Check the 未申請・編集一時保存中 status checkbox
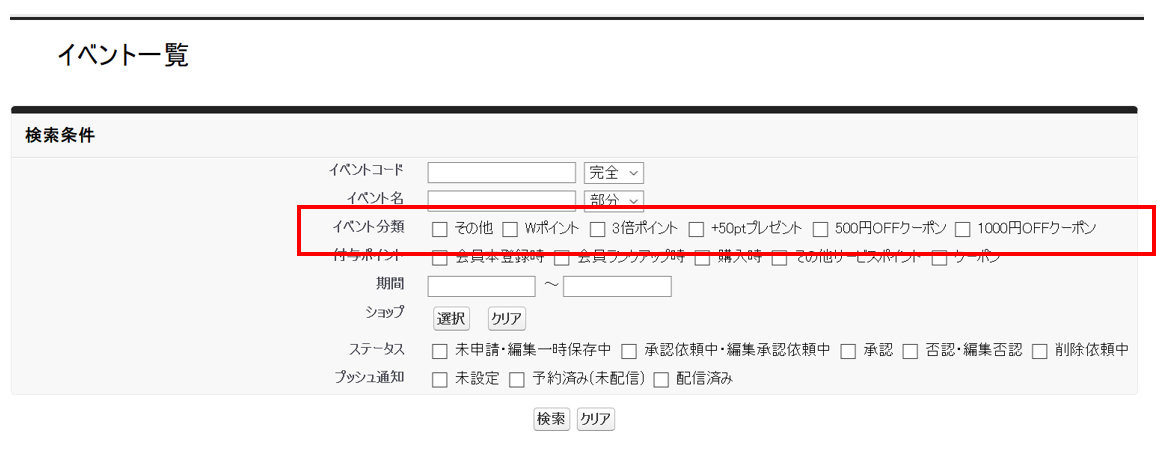The width and height of the screenshot is (1166, 455). coord(440,351)
